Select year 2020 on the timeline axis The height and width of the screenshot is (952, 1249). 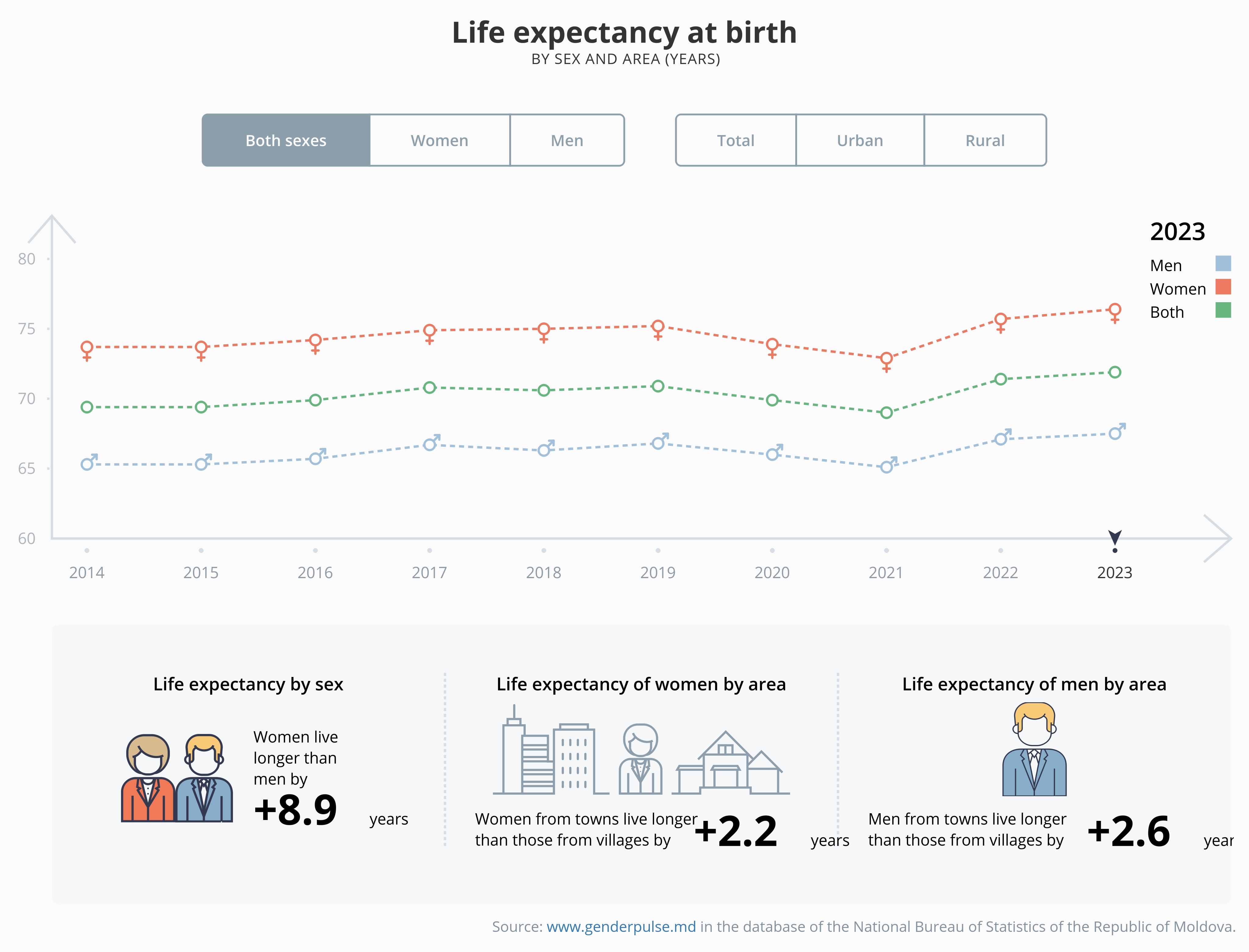coord(772,572)
